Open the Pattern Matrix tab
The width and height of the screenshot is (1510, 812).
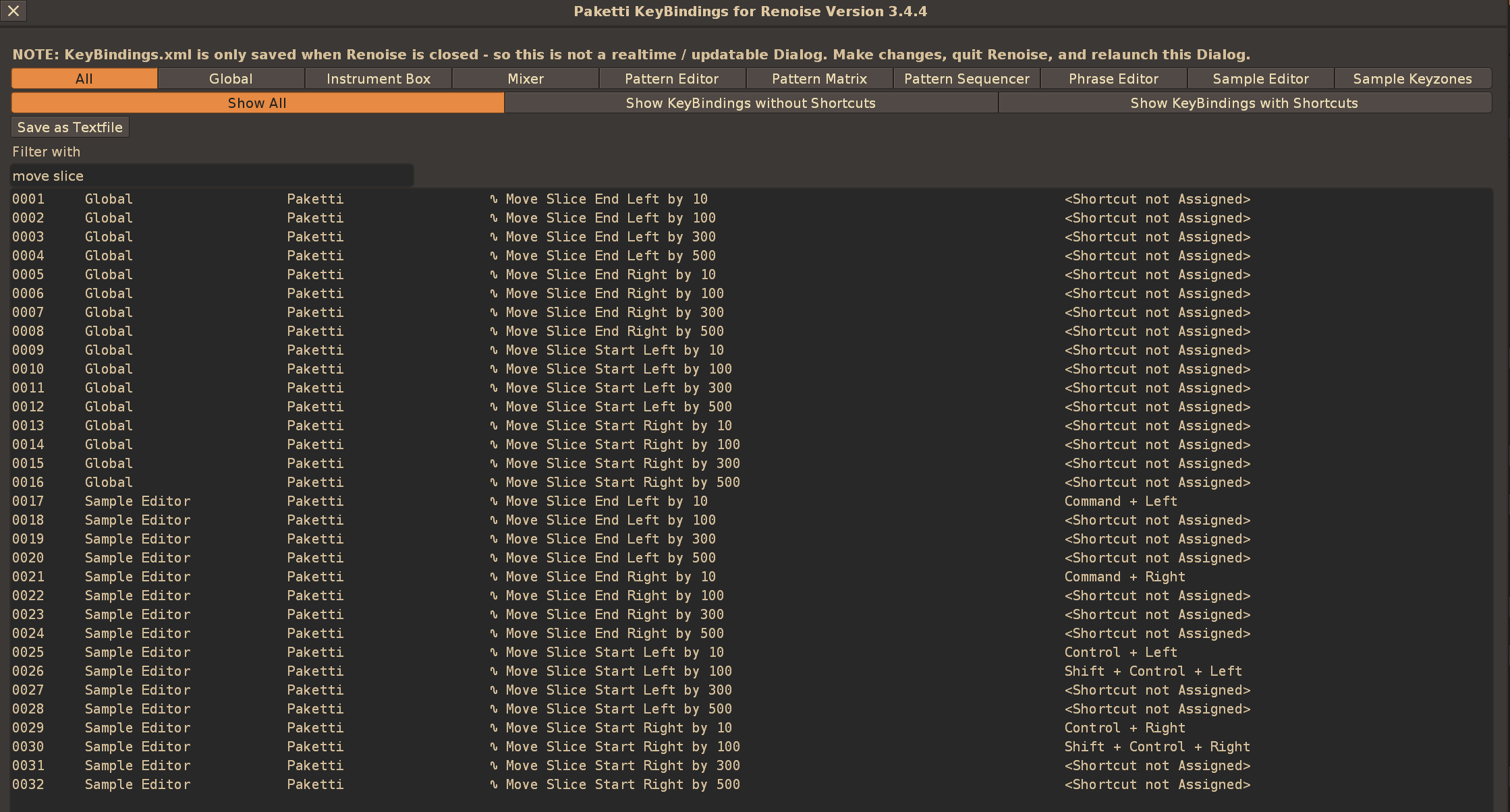click(x=819, y=79)
